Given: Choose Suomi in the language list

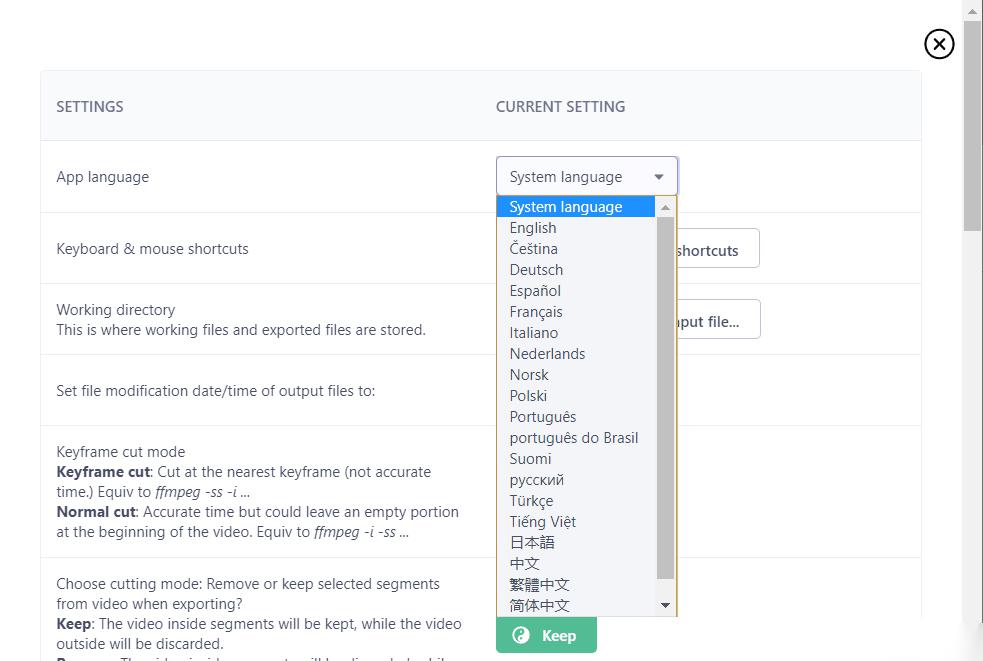Looking at the screenshot, I should [576, 458].
